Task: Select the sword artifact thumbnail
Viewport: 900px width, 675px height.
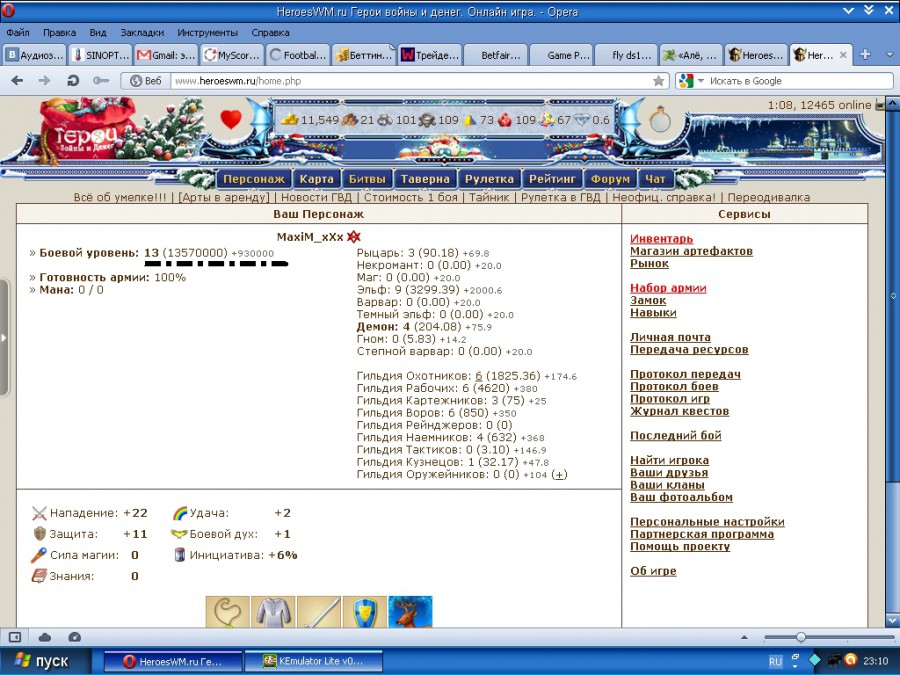Action: coord(319,611)
